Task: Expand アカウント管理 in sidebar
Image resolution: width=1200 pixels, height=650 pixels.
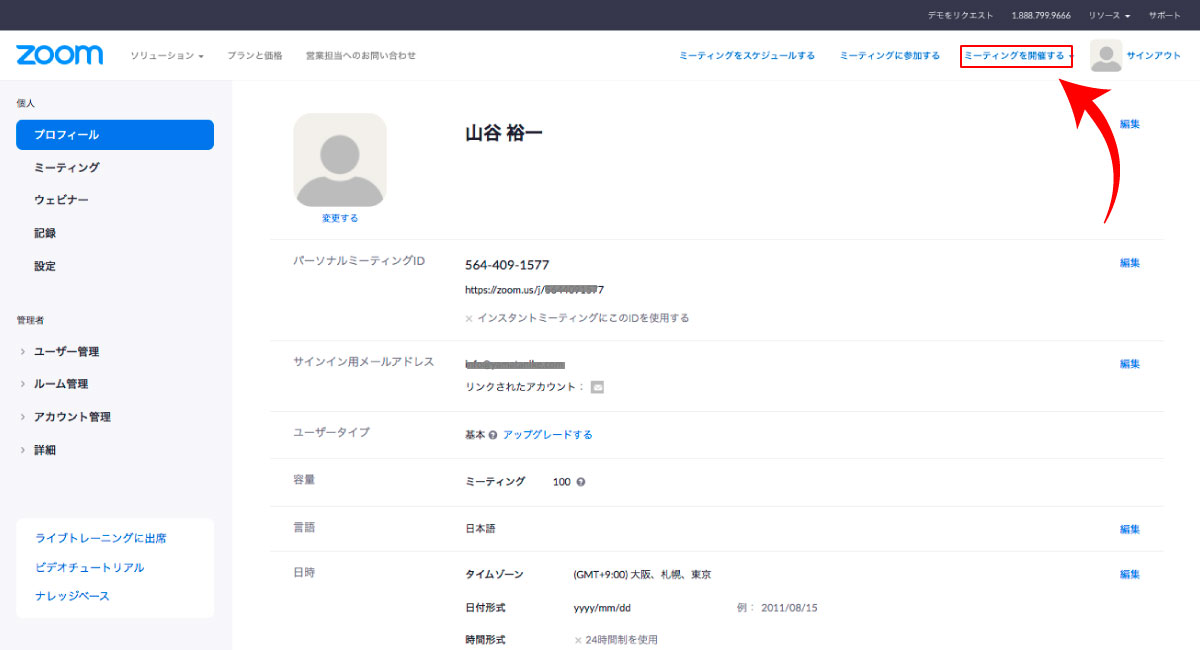Action: coord(65,417)
